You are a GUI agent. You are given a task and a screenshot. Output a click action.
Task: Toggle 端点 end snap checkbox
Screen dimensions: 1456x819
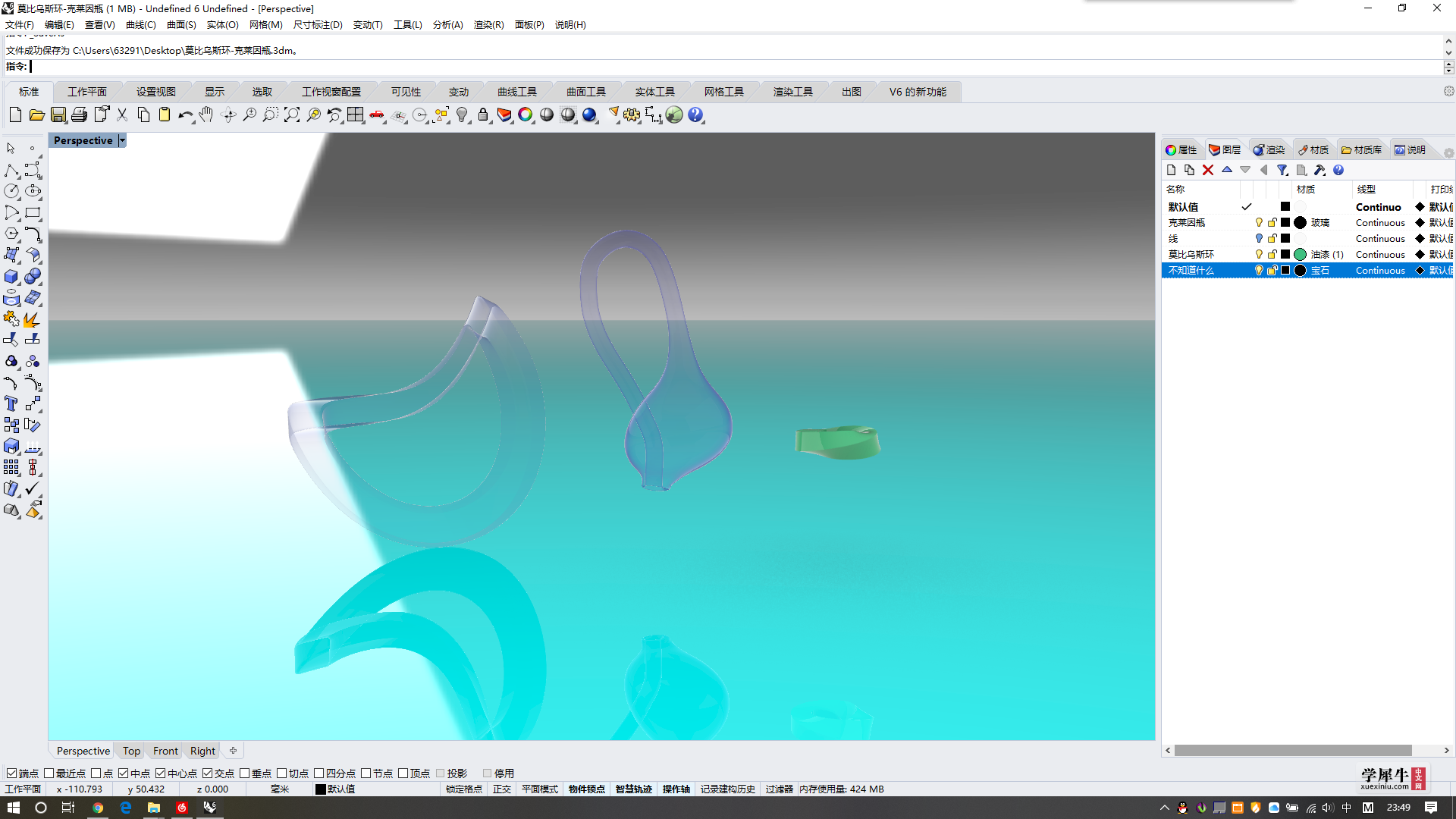(x=11, y=773)
